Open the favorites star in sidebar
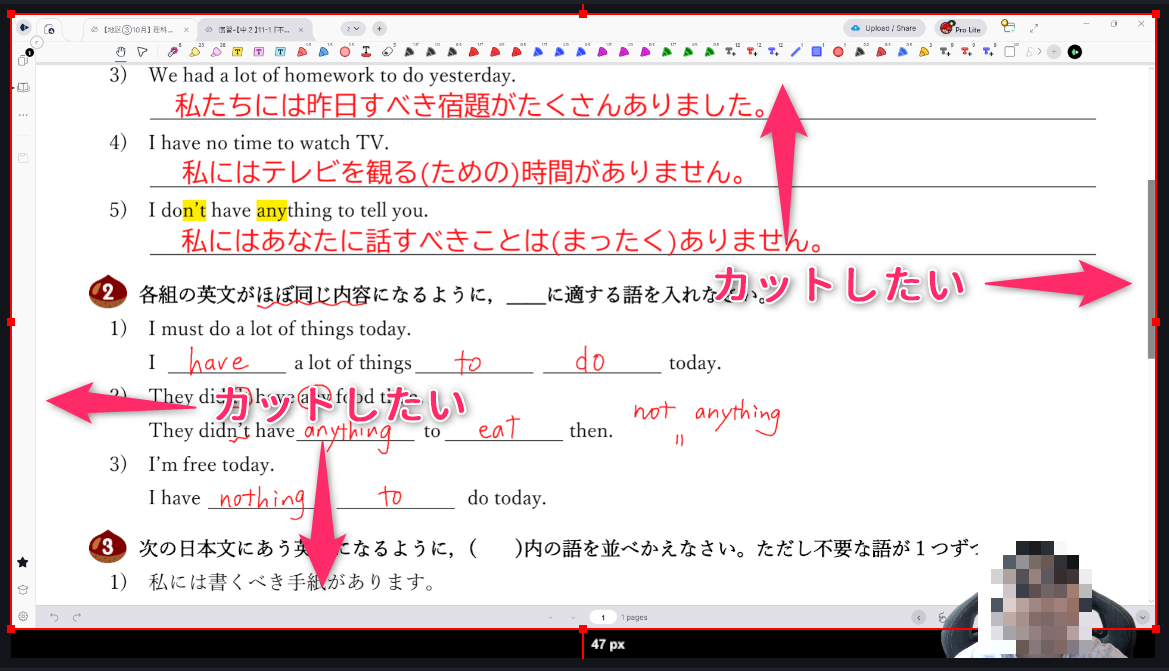 pyautogui.click(x=23, y=562)
